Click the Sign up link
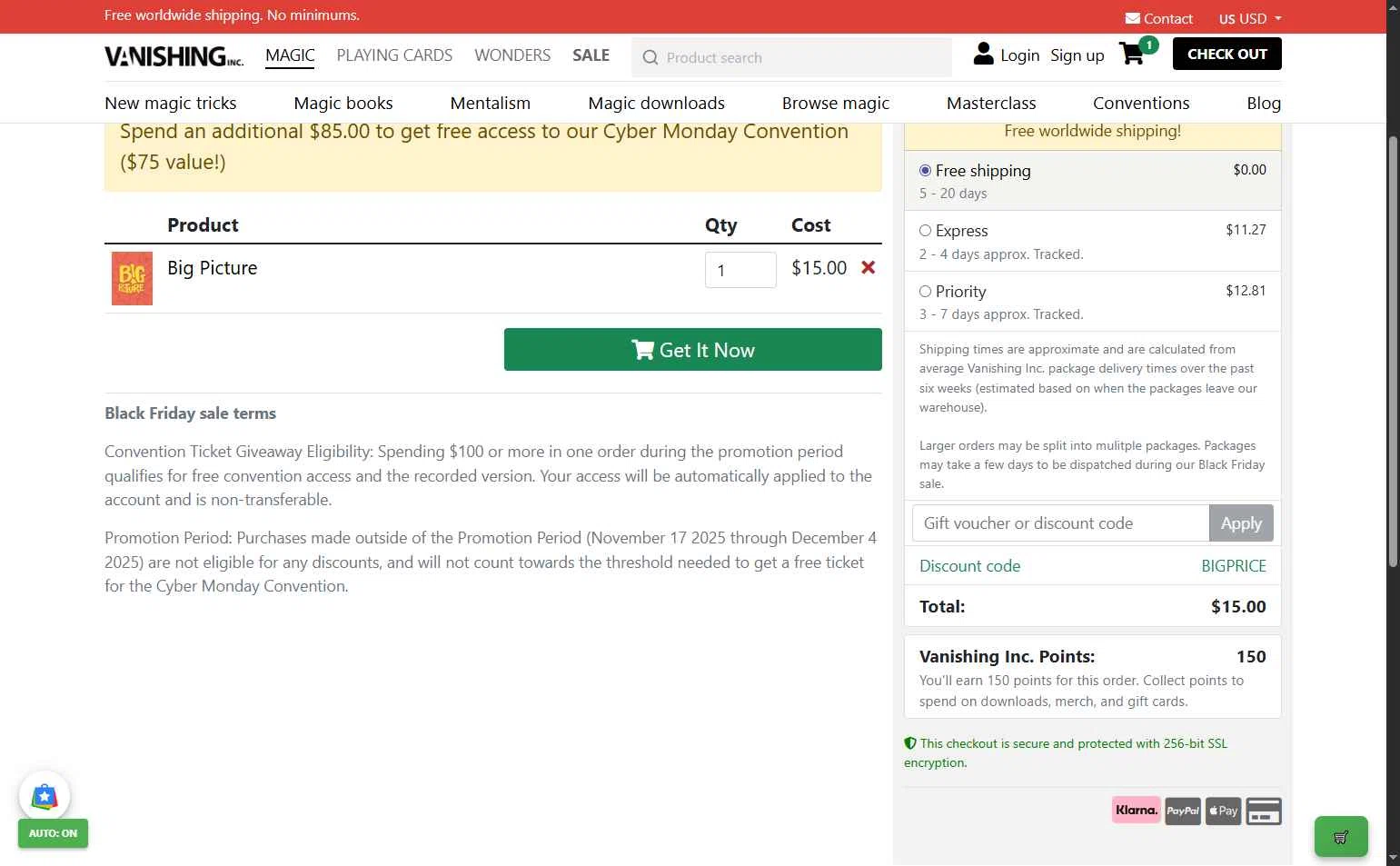1400x866 pixels. click(1077, 55)
